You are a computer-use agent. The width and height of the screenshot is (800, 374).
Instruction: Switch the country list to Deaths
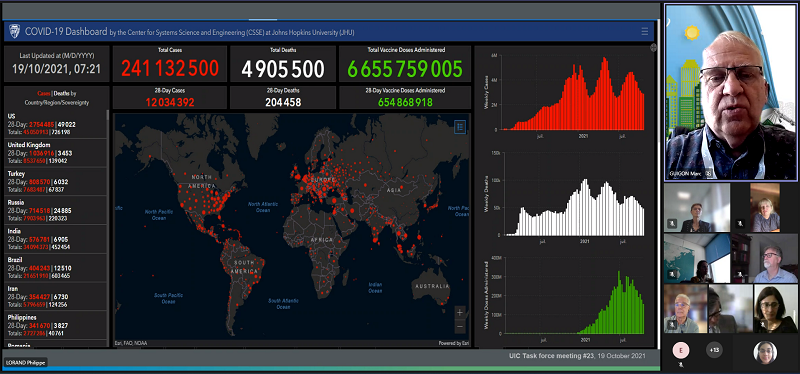(x=61, y=93)
